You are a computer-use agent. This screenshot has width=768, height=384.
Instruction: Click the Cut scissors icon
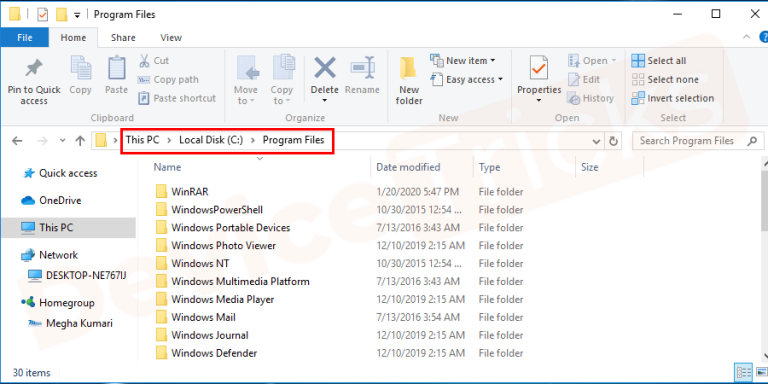point(144,61)
